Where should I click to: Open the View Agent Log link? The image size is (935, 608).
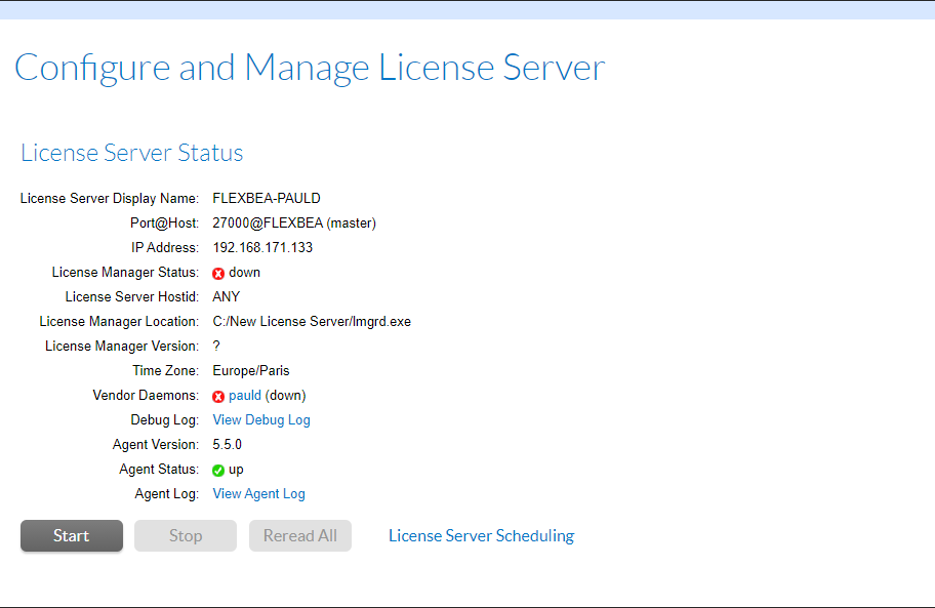click(258, 493)
